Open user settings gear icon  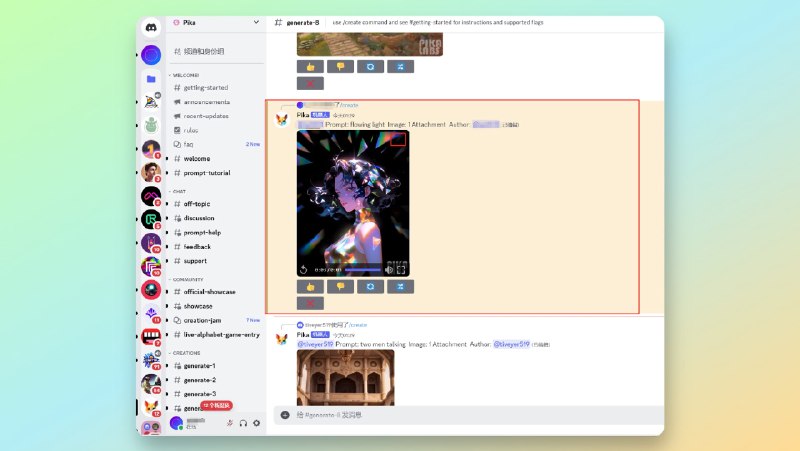(x=257, y=423)
